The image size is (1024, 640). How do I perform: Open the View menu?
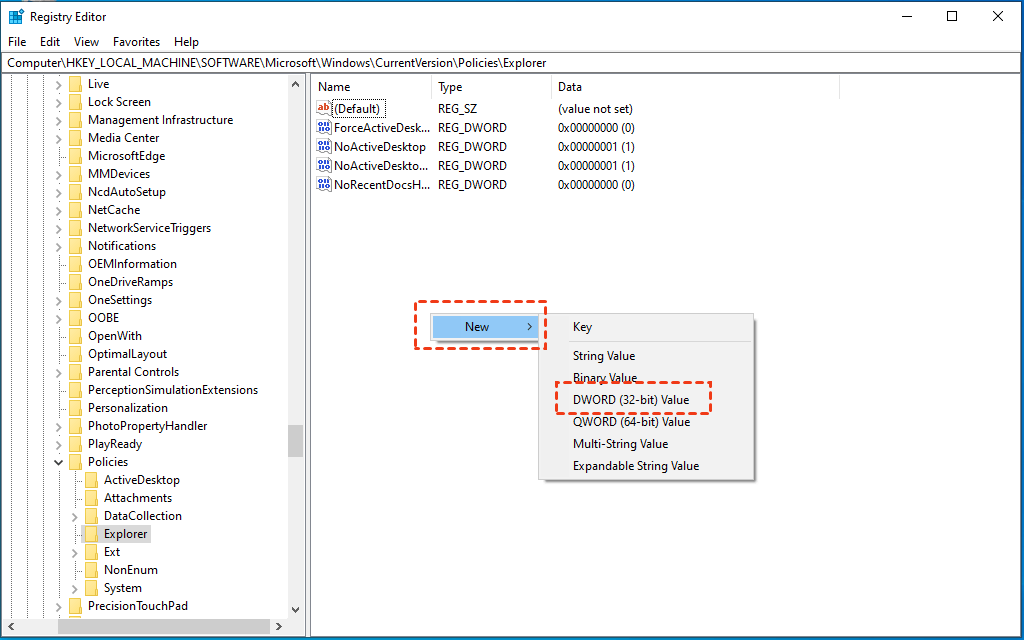[x=86, y=42]
